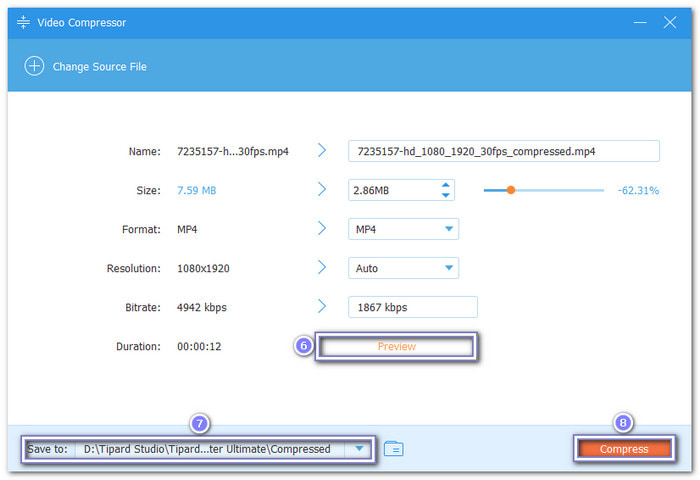700x480 pixels.
Task: Click the 1867 kbps bitrate field
Action: (x=412, y=307)
